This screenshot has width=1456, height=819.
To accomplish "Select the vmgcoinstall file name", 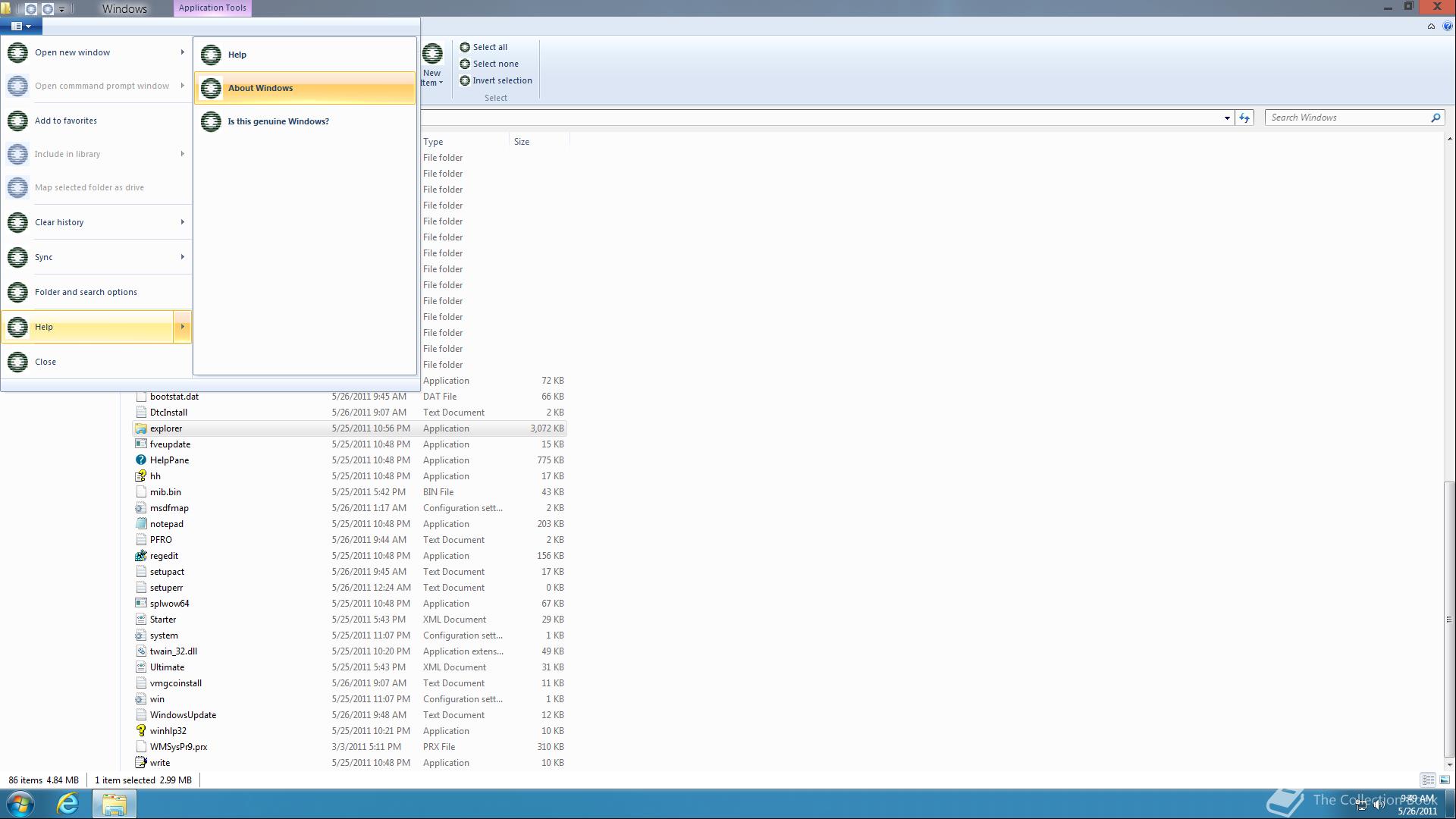I will (176, 683).
